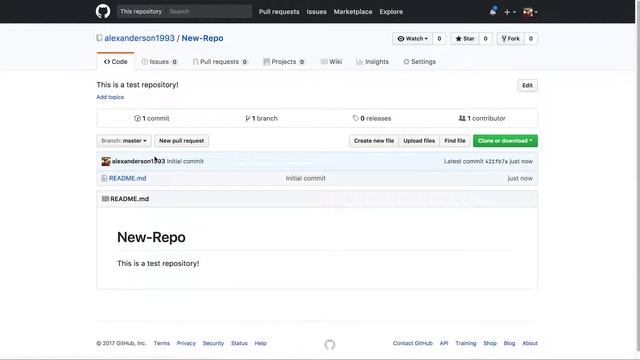
Task: Open the alexanderson1993 owner link in the title
Action: (139, 38)
